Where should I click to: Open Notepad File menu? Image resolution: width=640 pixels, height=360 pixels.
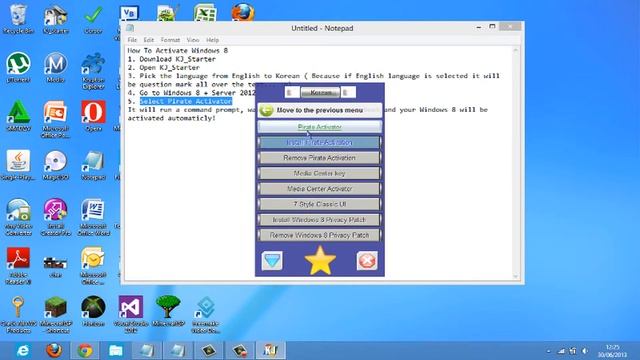(x=132, y=40)
